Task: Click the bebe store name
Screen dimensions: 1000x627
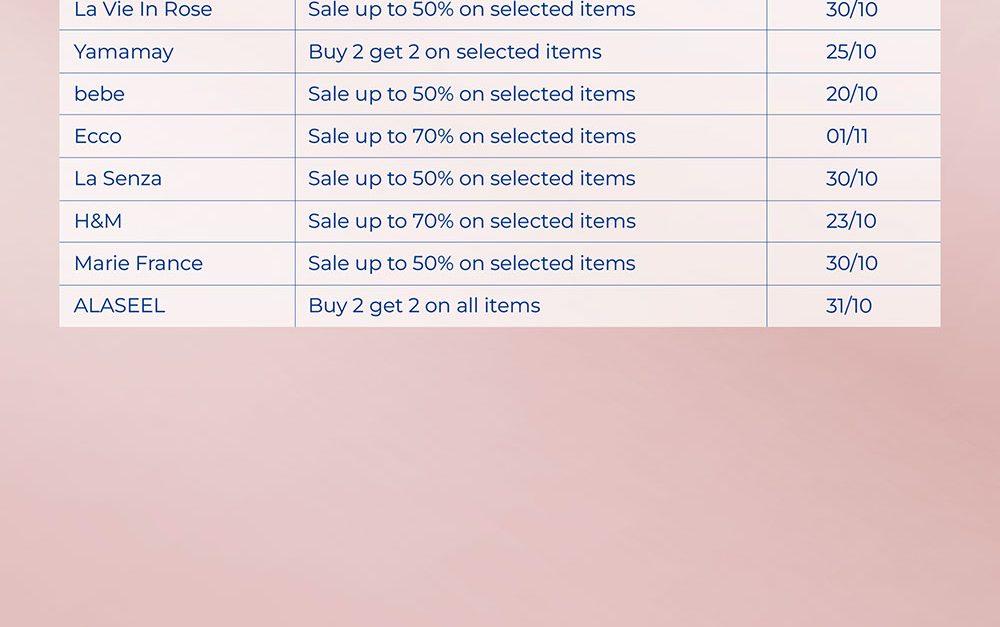Action: point(100,94)
